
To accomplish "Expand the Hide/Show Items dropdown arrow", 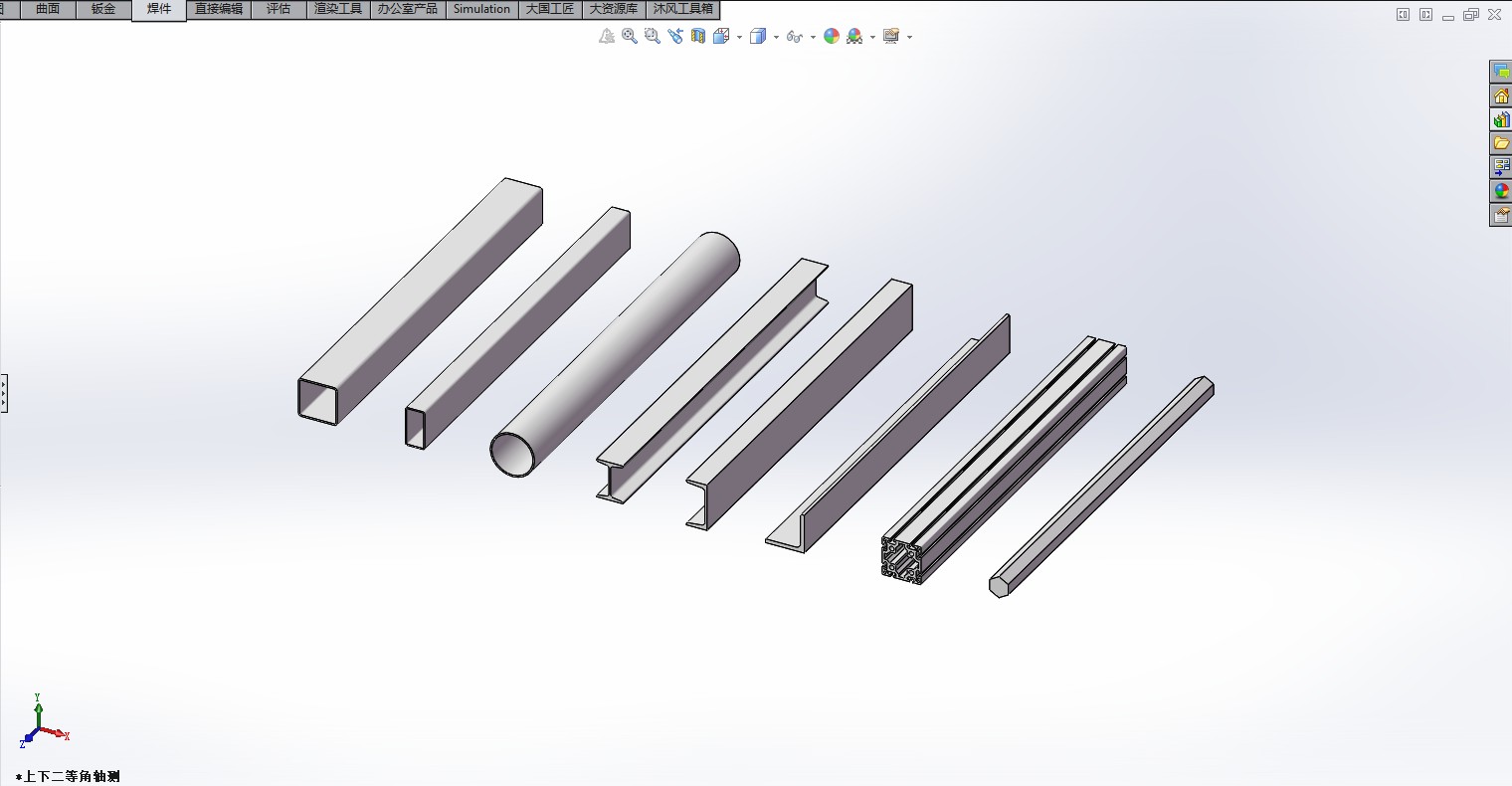I will [x=813, y=38].
